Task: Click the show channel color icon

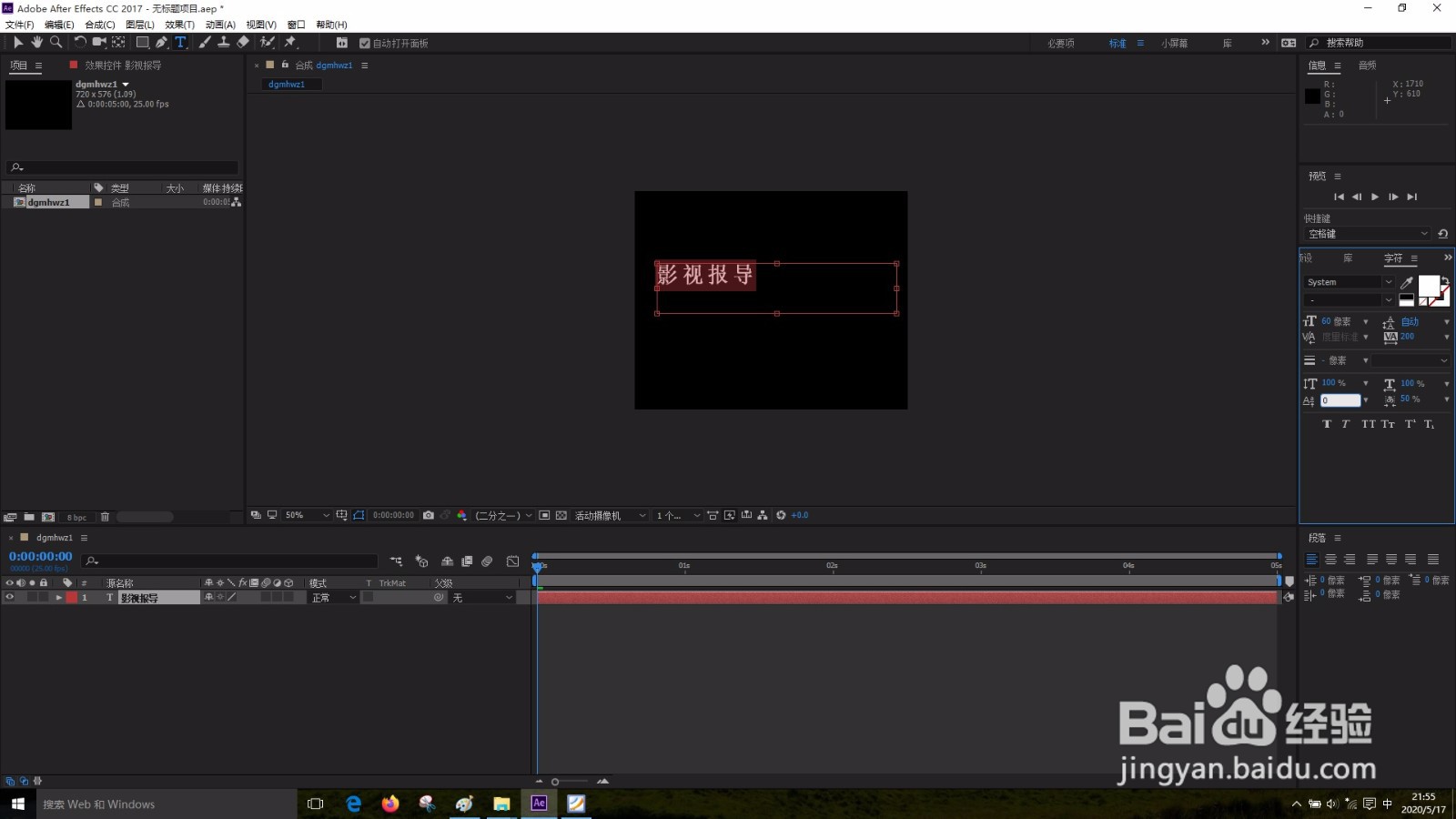Action: 461,515
